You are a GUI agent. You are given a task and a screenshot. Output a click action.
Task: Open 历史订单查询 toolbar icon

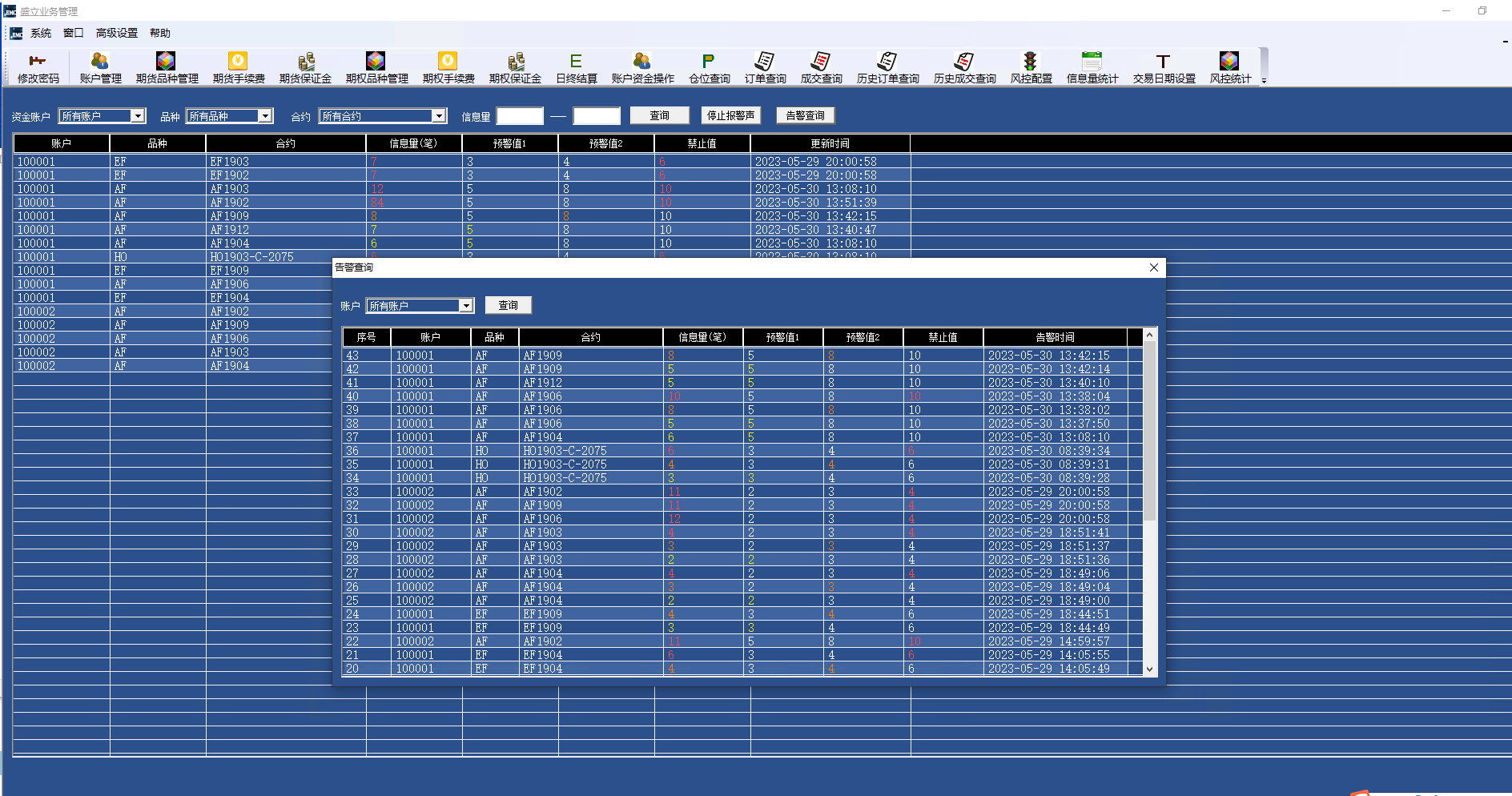pyautogui.click(x=887, y=69)
